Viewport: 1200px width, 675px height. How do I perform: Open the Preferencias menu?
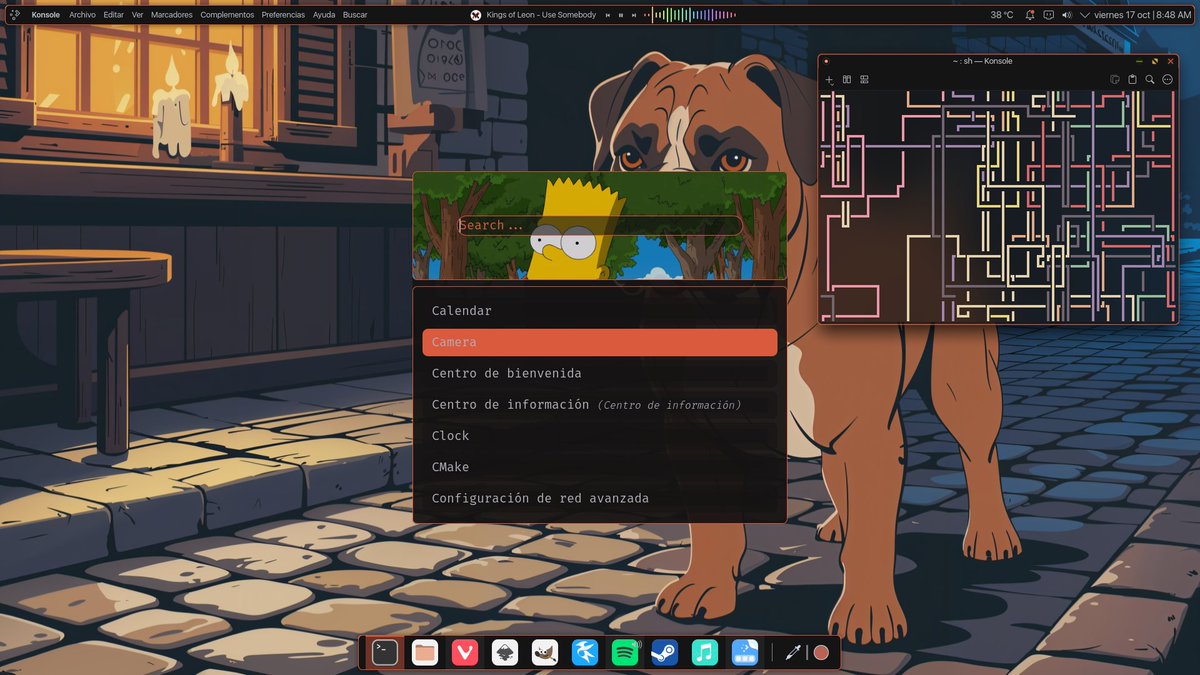pyautogui.click(x=283, y=15)
